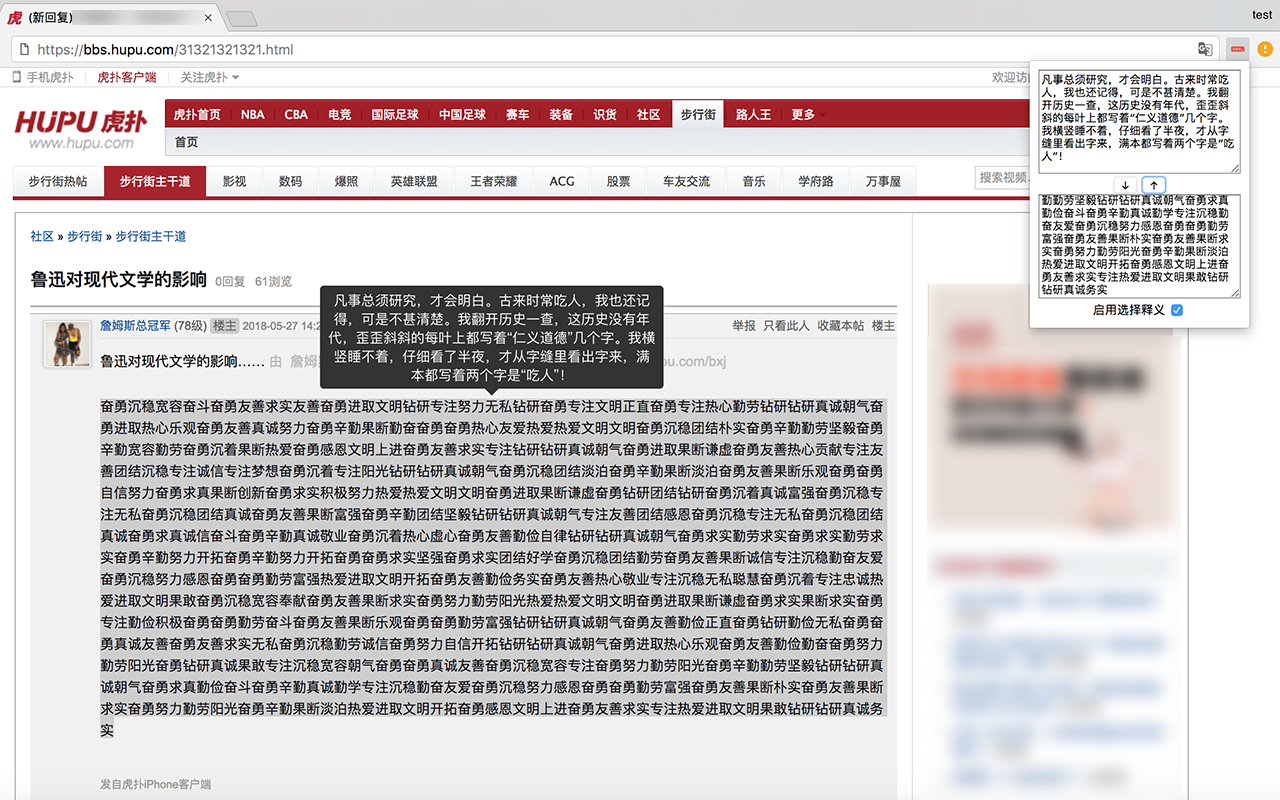
Task: Switch to the 王者荣耀 tab
Action: coord(494,181)
